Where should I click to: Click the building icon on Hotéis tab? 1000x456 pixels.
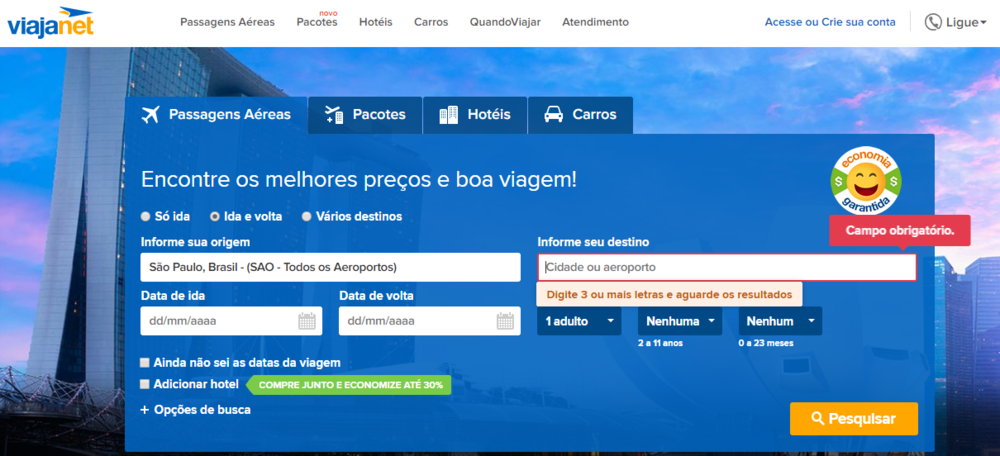(x=448, y=115)
